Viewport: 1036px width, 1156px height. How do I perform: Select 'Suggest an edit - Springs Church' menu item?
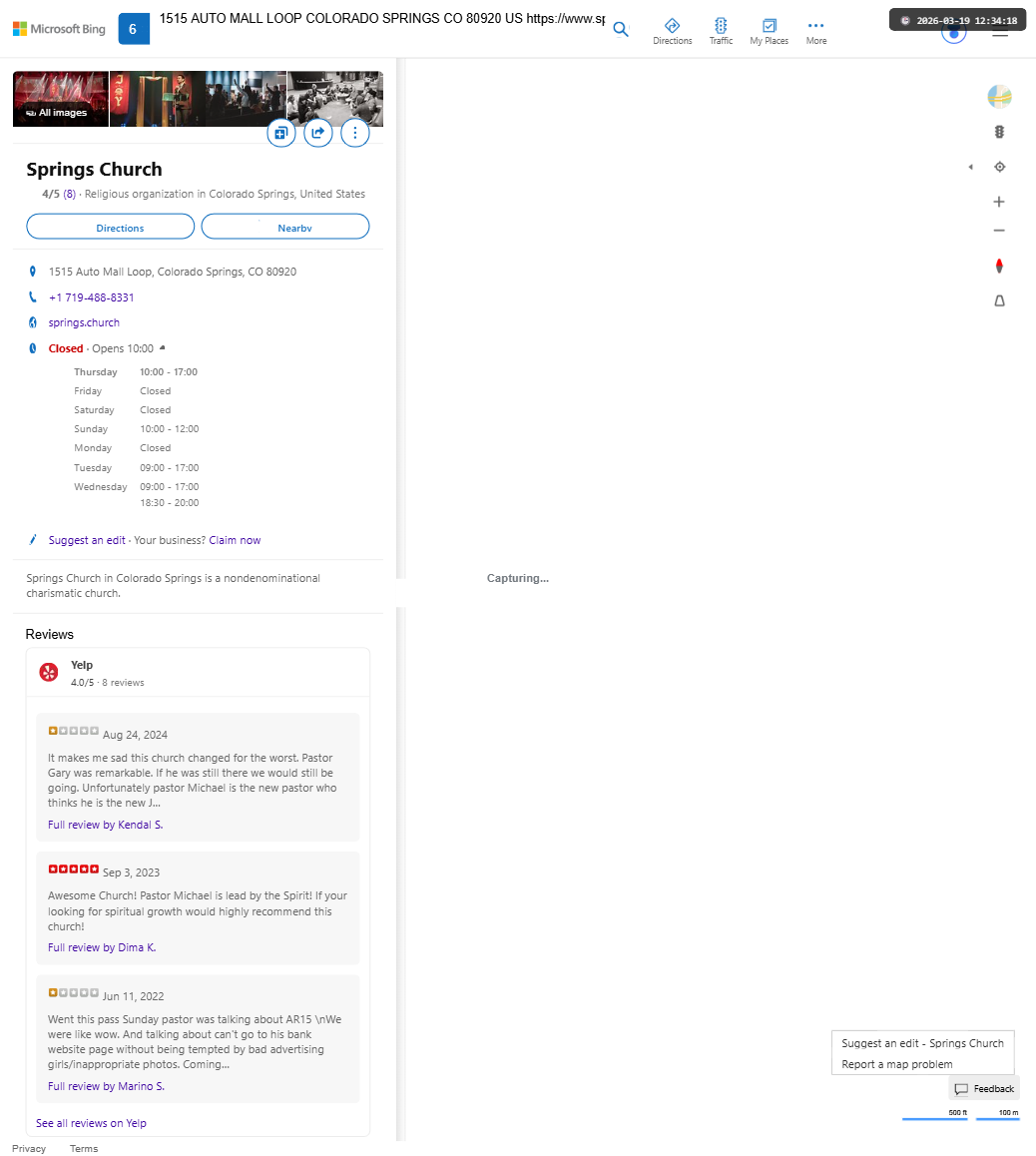pos(922,1043)
